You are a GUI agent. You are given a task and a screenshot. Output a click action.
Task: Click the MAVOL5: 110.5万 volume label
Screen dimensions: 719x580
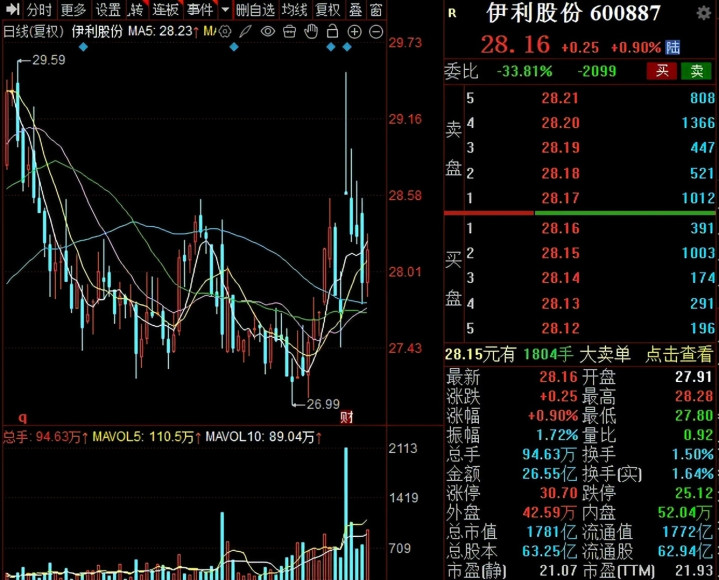(147, 436)
